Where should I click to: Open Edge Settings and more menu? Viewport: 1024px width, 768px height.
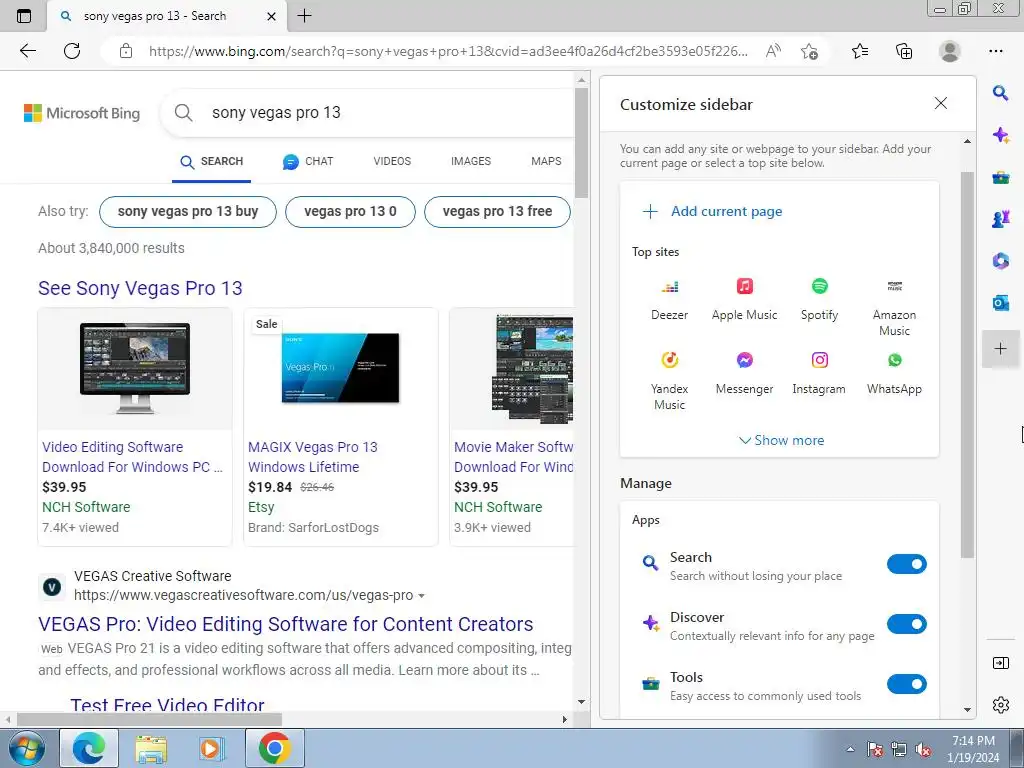pos(995,51)
